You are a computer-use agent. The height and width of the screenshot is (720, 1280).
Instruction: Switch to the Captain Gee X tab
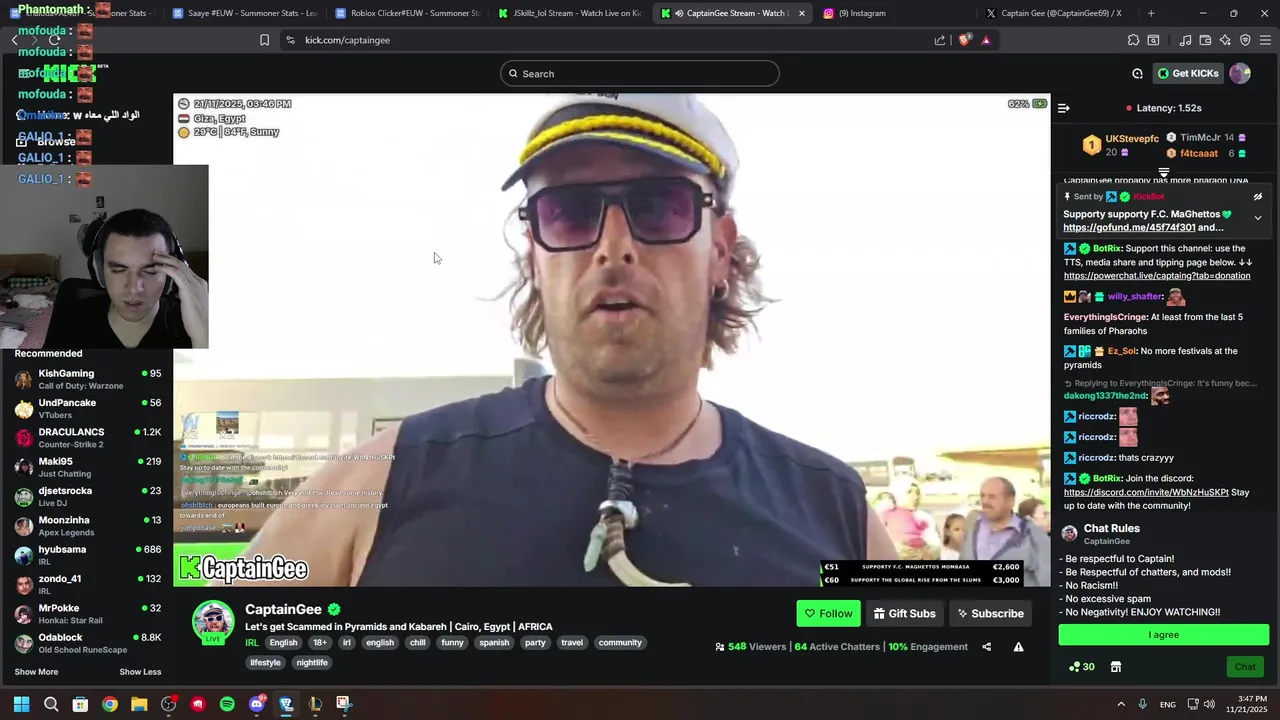[1058, 13]
